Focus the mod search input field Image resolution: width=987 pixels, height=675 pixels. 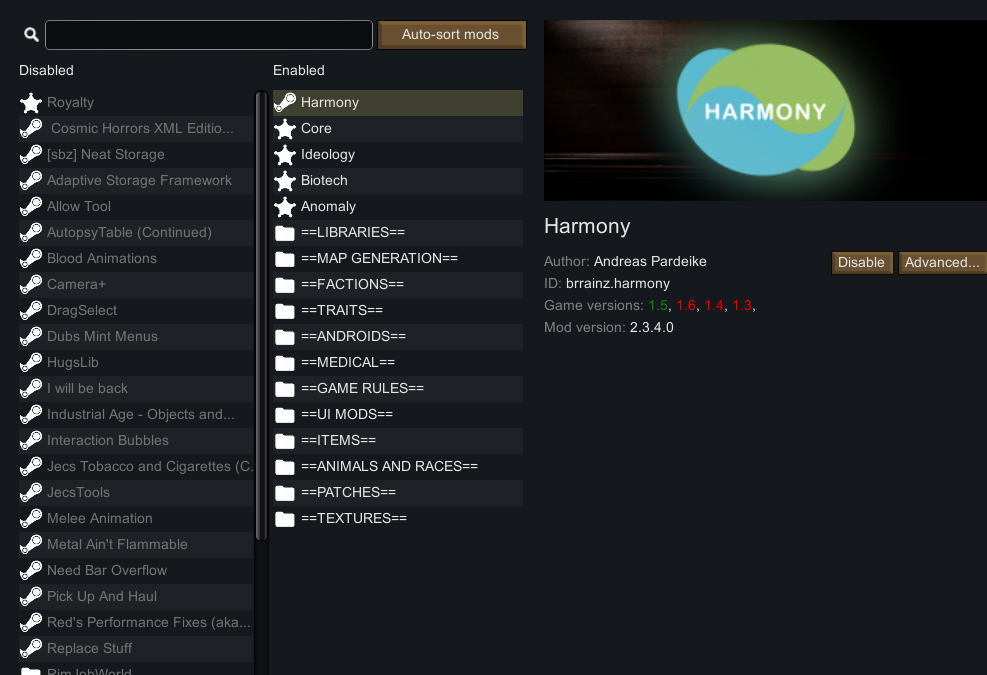tap(209, 35)
